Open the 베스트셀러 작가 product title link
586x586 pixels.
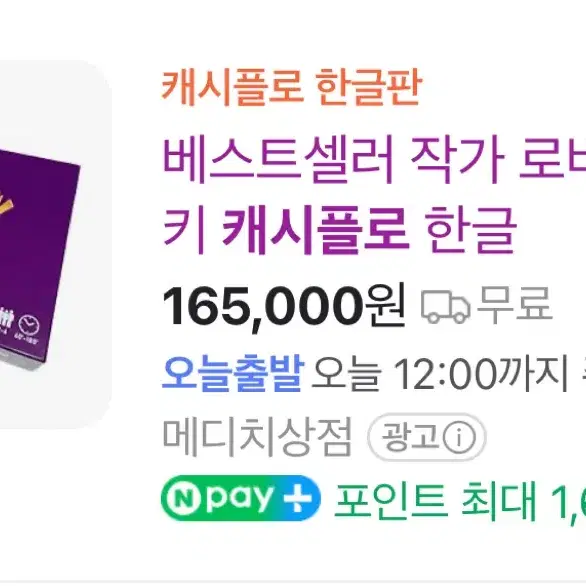374,194
